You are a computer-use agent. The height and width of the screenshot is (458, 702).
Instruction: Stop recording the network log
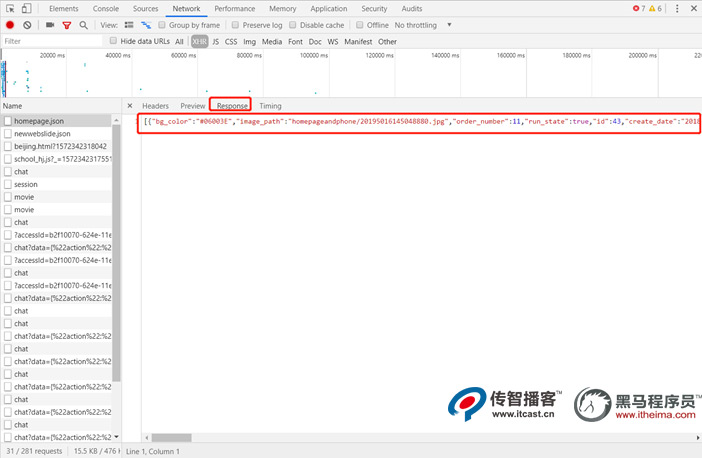coord(10,25)
